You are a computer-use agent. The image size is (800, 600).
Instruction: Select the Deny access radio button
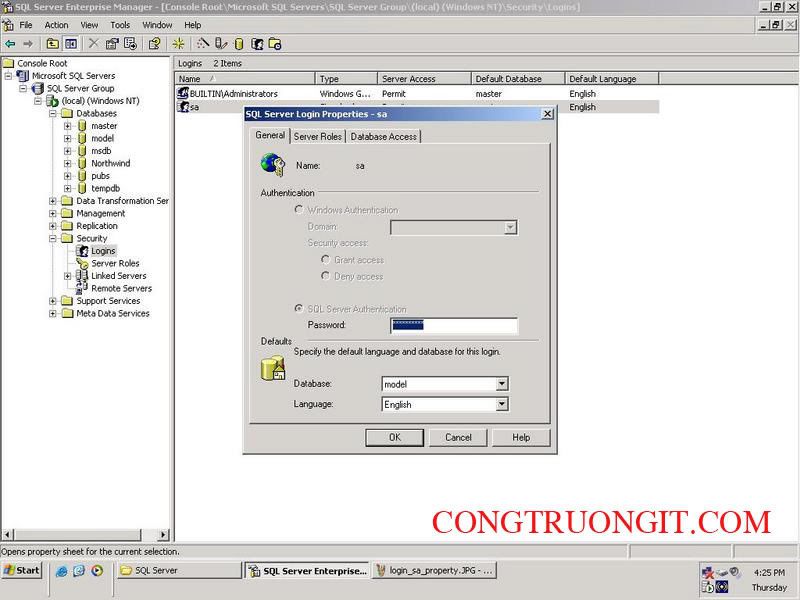[326, 276]
